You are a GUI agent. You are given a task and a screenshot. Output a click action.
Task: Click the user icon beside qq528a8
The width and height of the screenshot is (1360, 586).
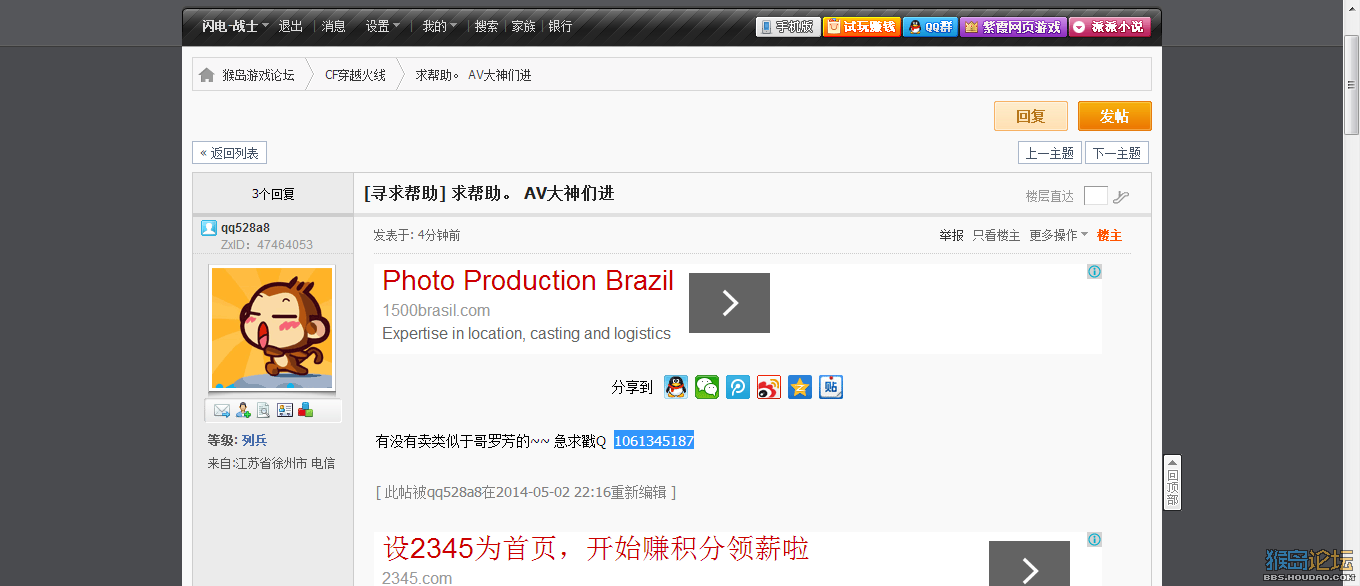tap(209, 227)
